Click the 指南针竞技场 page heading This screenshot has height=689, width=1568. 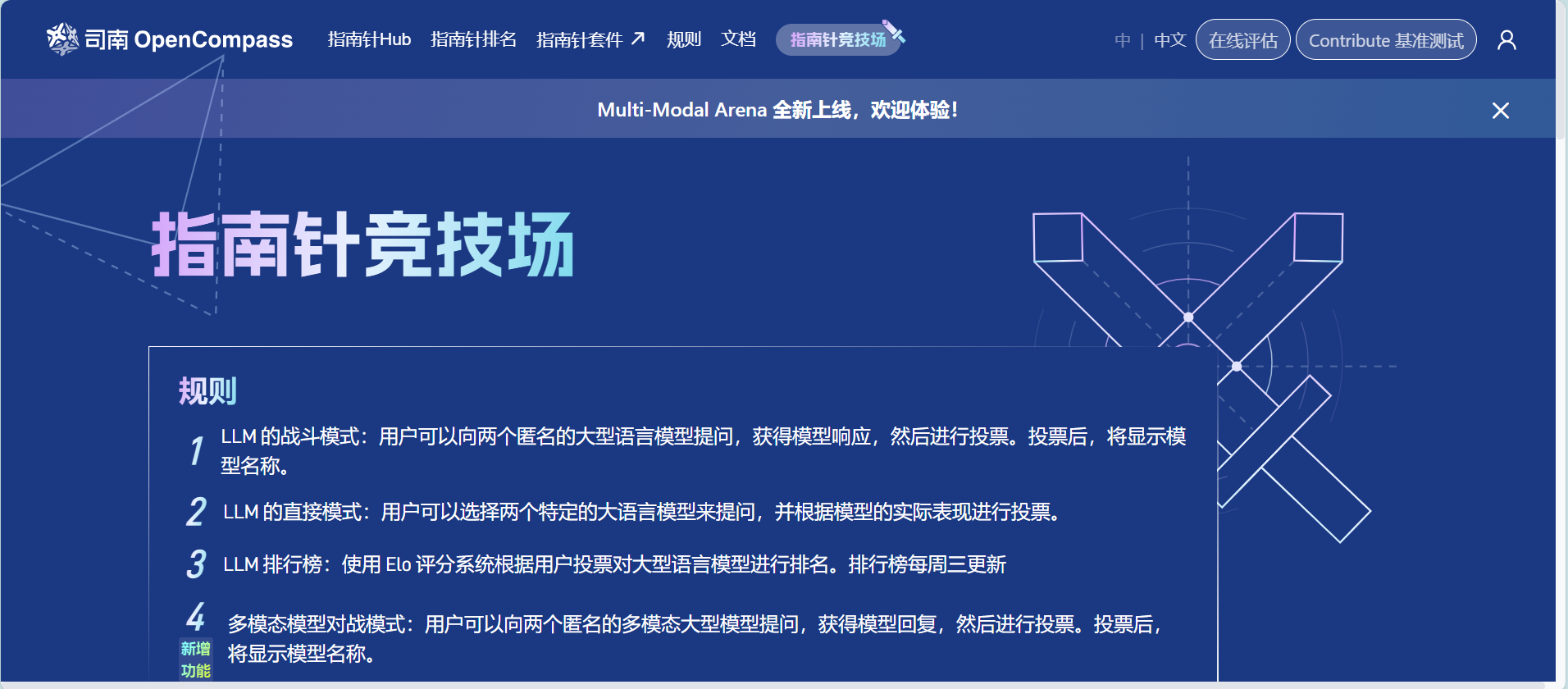coord(362,244)
